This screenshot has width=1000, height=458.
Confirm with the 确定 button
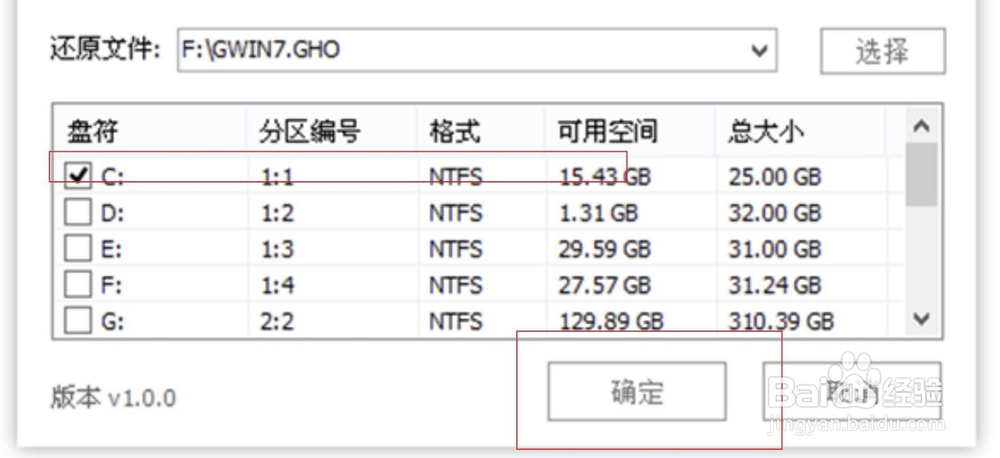point(636,392)
